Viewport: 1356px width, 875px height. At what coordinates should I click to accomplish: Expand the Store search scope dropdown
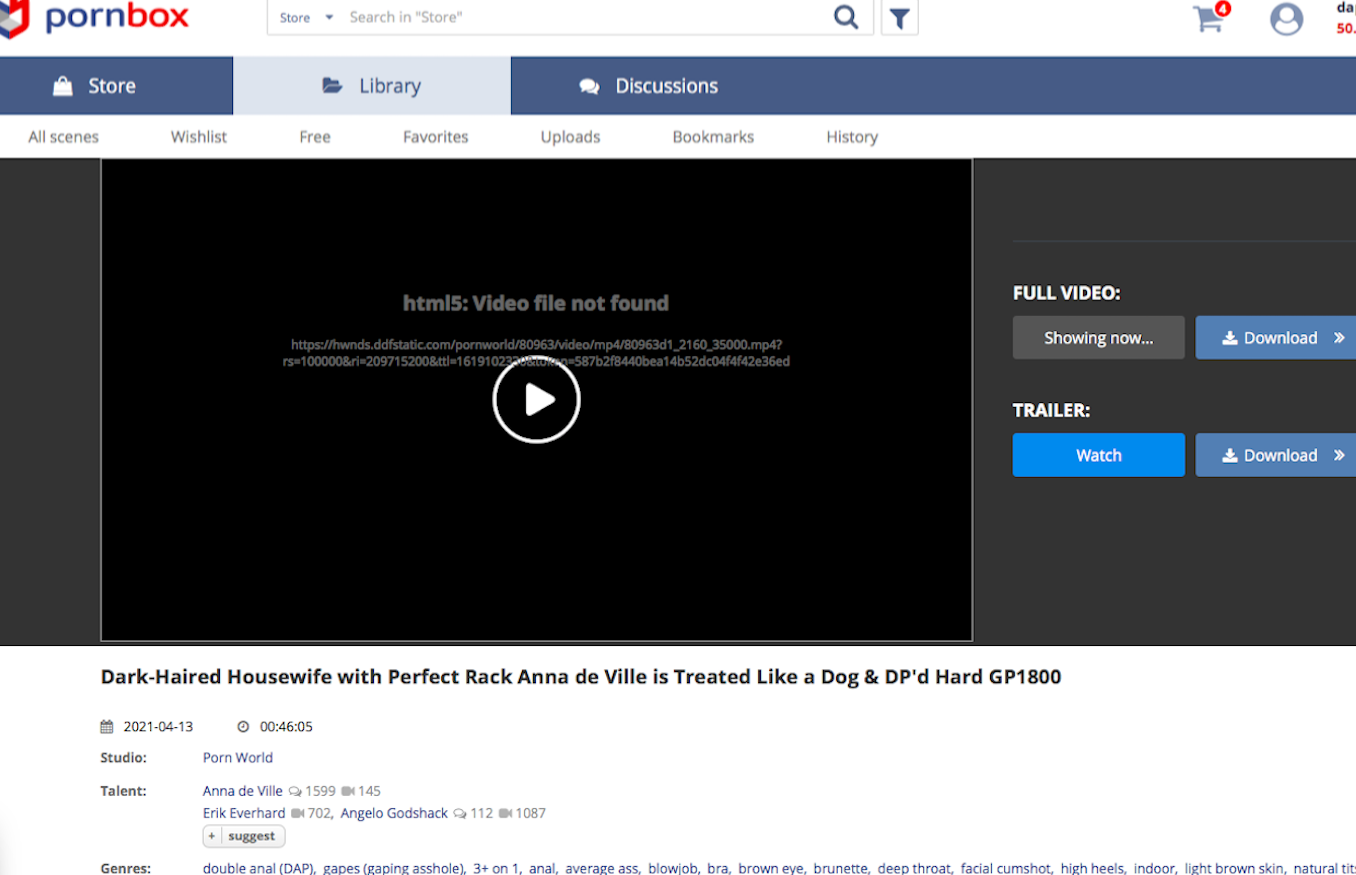coord(329,18)
